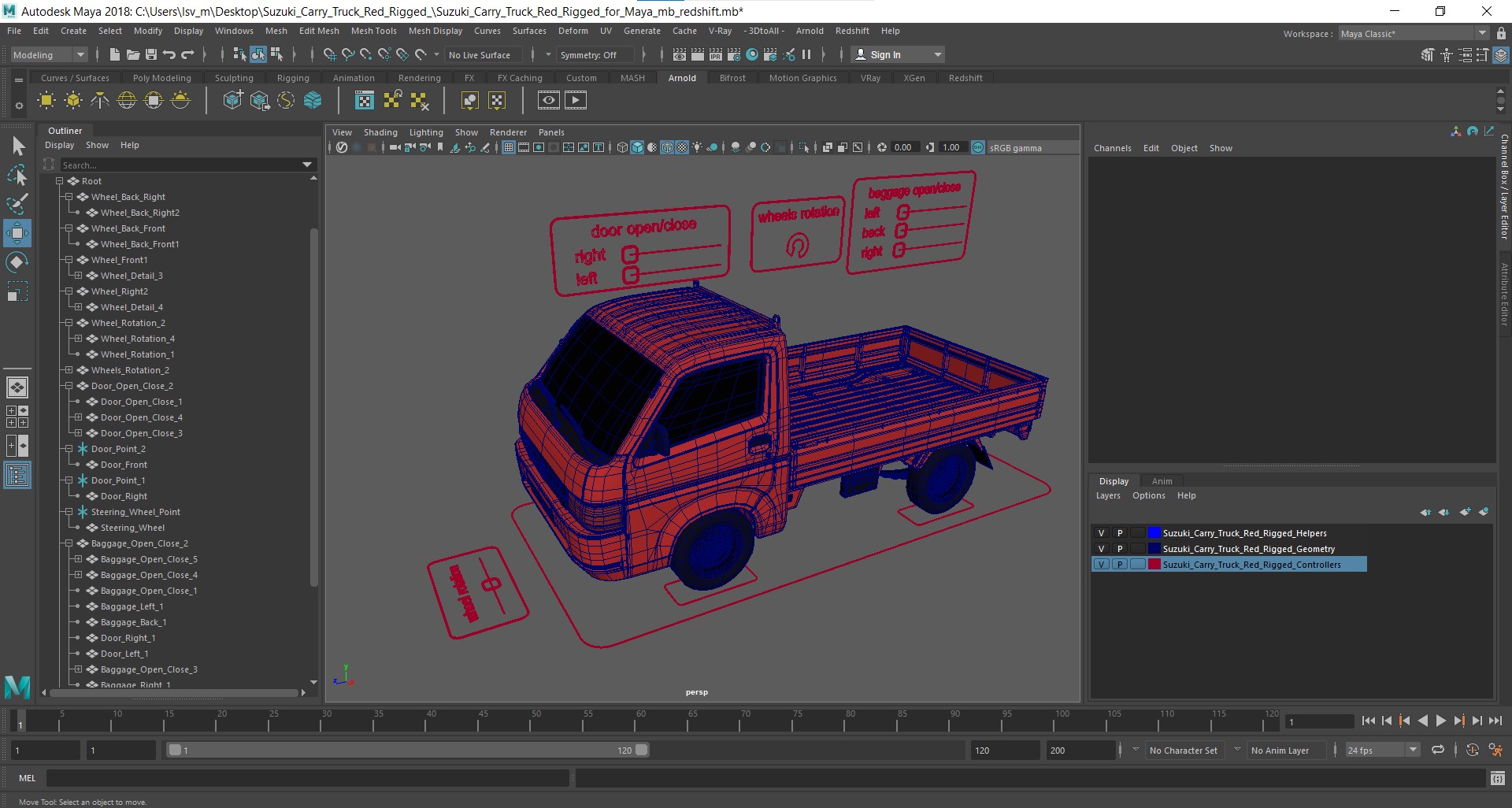Image resolution: width=1512 pixels, height=808 pixels.
Task: Open viewport Shading menu
Action: point(380,132)
